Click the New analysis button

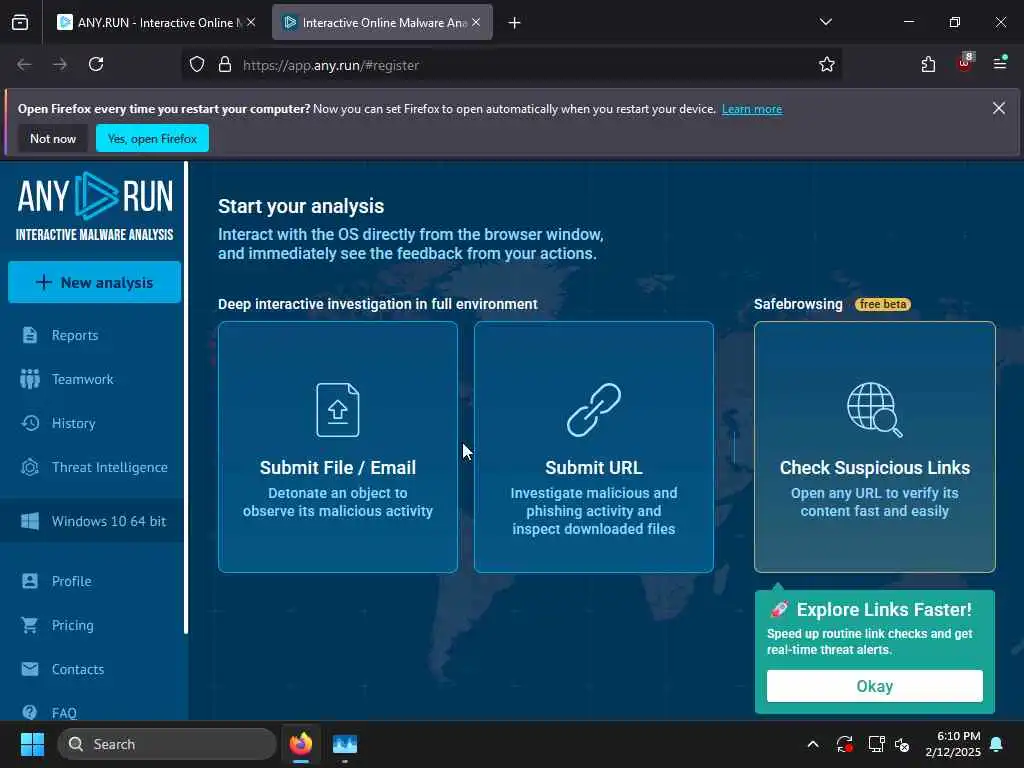point(95,282)
